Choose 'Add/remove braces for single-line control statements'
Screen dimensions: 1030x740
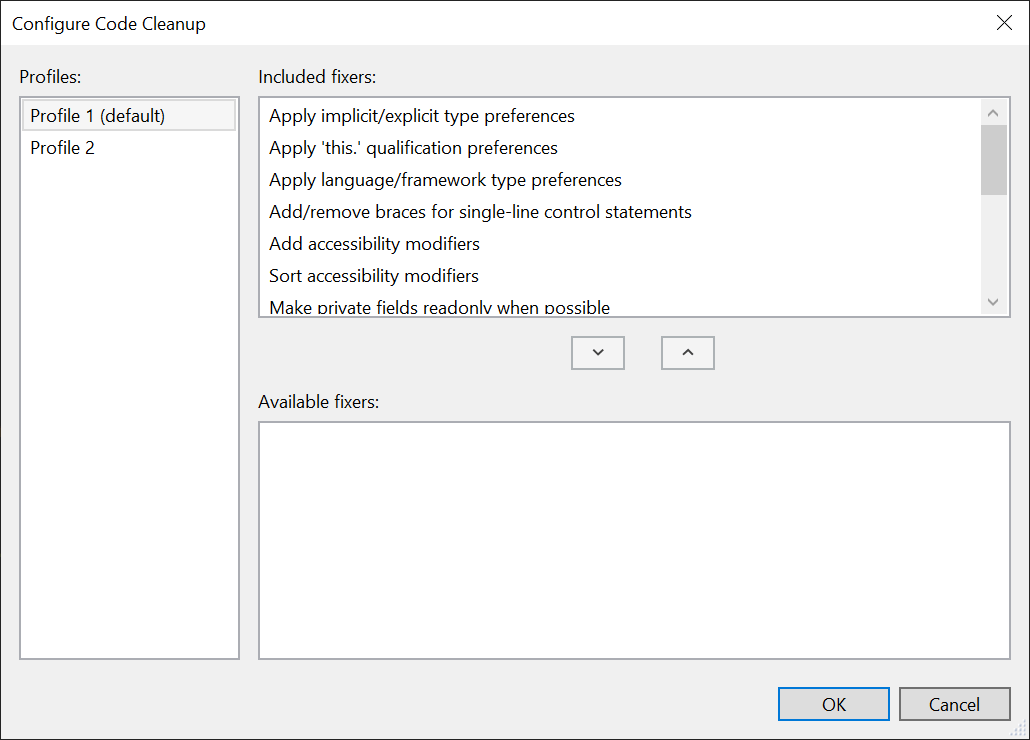tap(479, 212)
